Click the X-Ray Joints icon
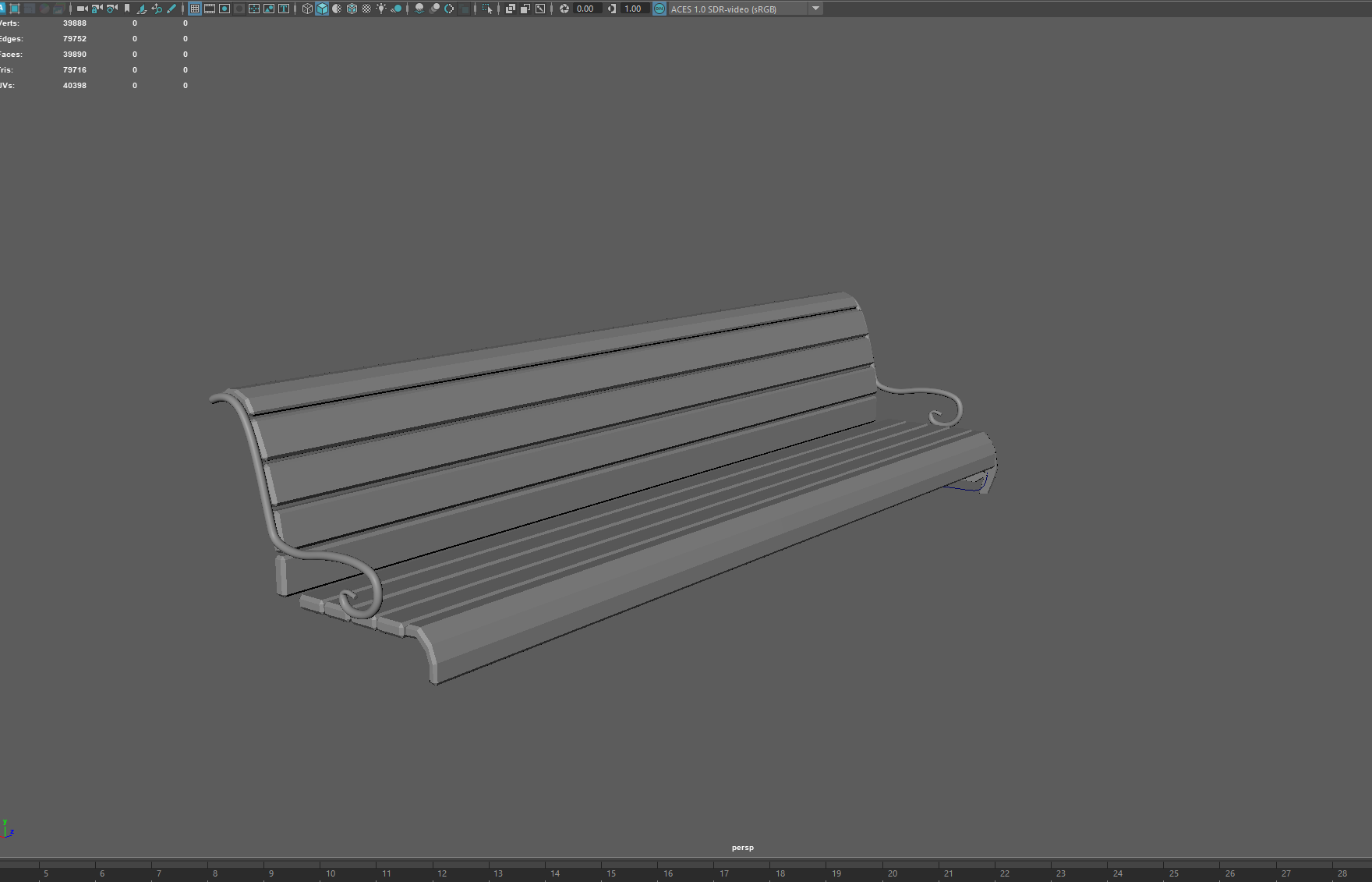 click(x=540, y=9)
